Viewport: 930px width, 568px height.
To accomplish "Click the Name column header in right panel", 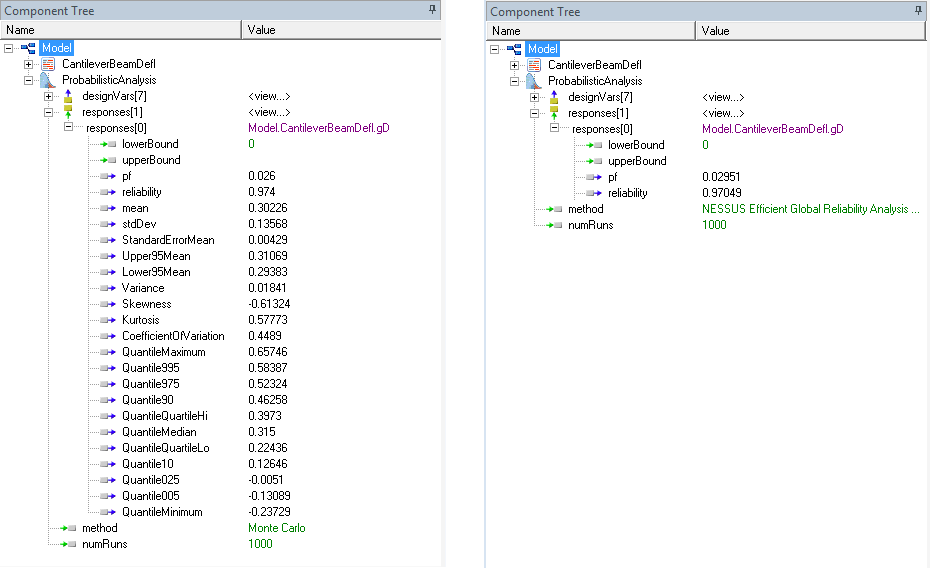I will coord(590,31).
